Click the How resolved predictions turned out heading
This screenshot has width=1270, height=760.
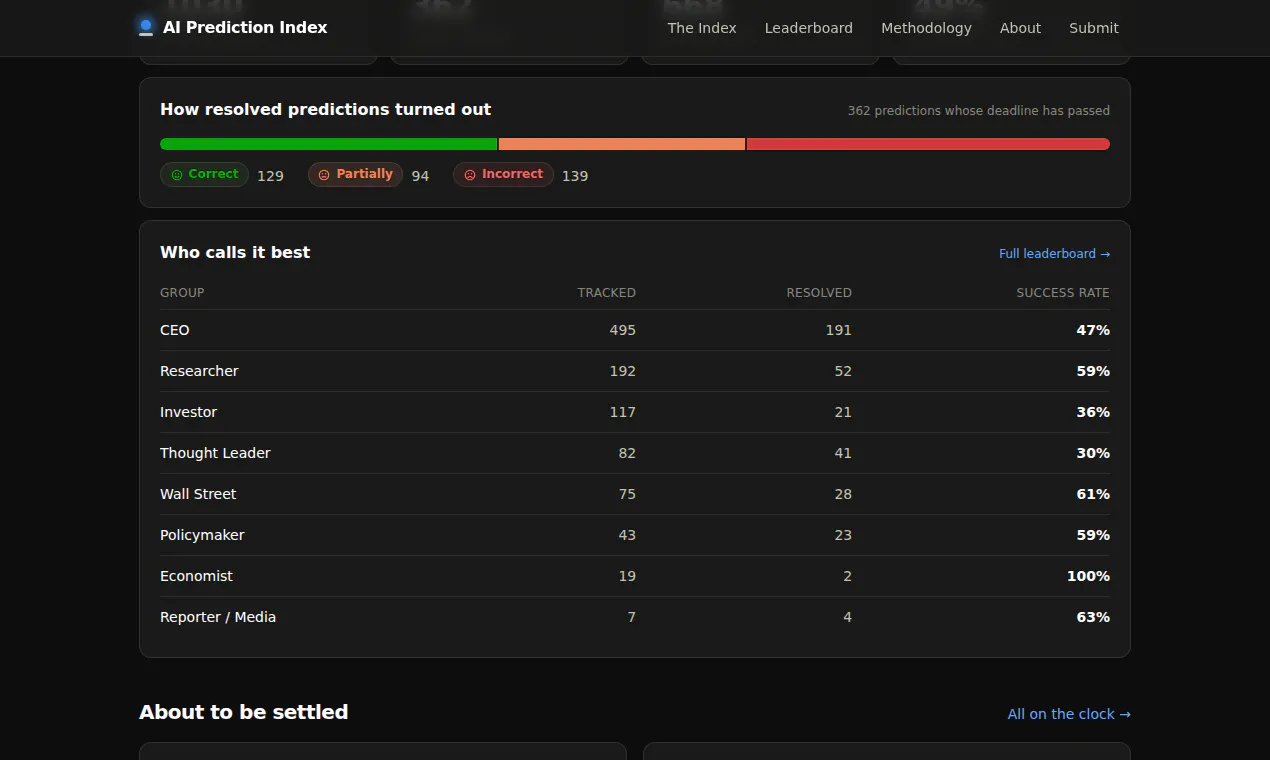(326, 110)
